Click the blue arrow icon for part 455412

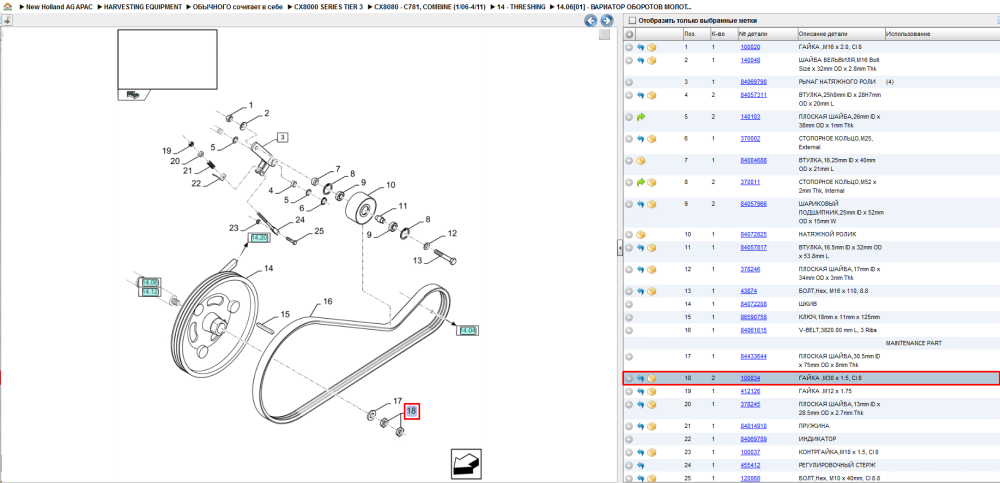click(641, 466)
